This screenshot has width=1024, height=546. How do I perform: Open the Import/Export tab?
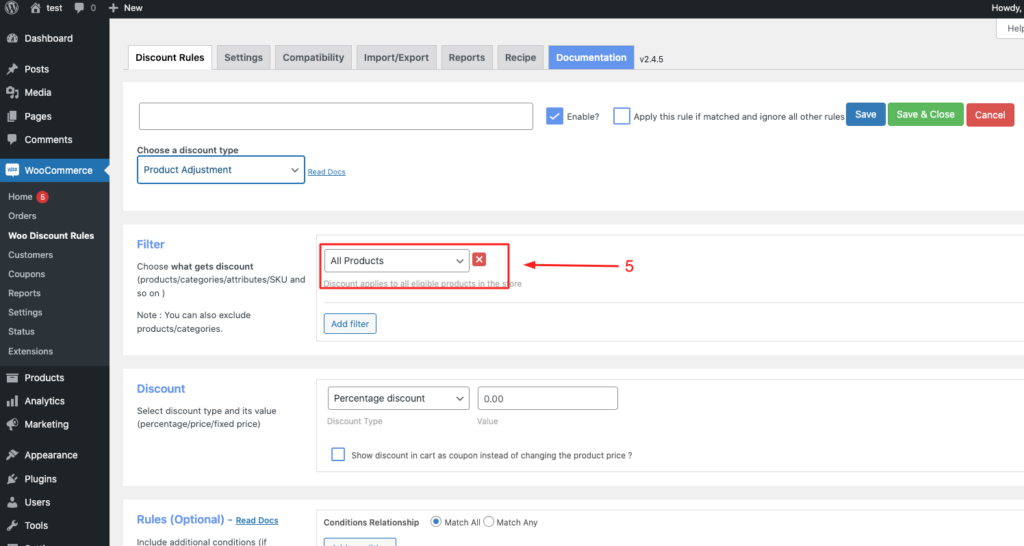point(396,57)
